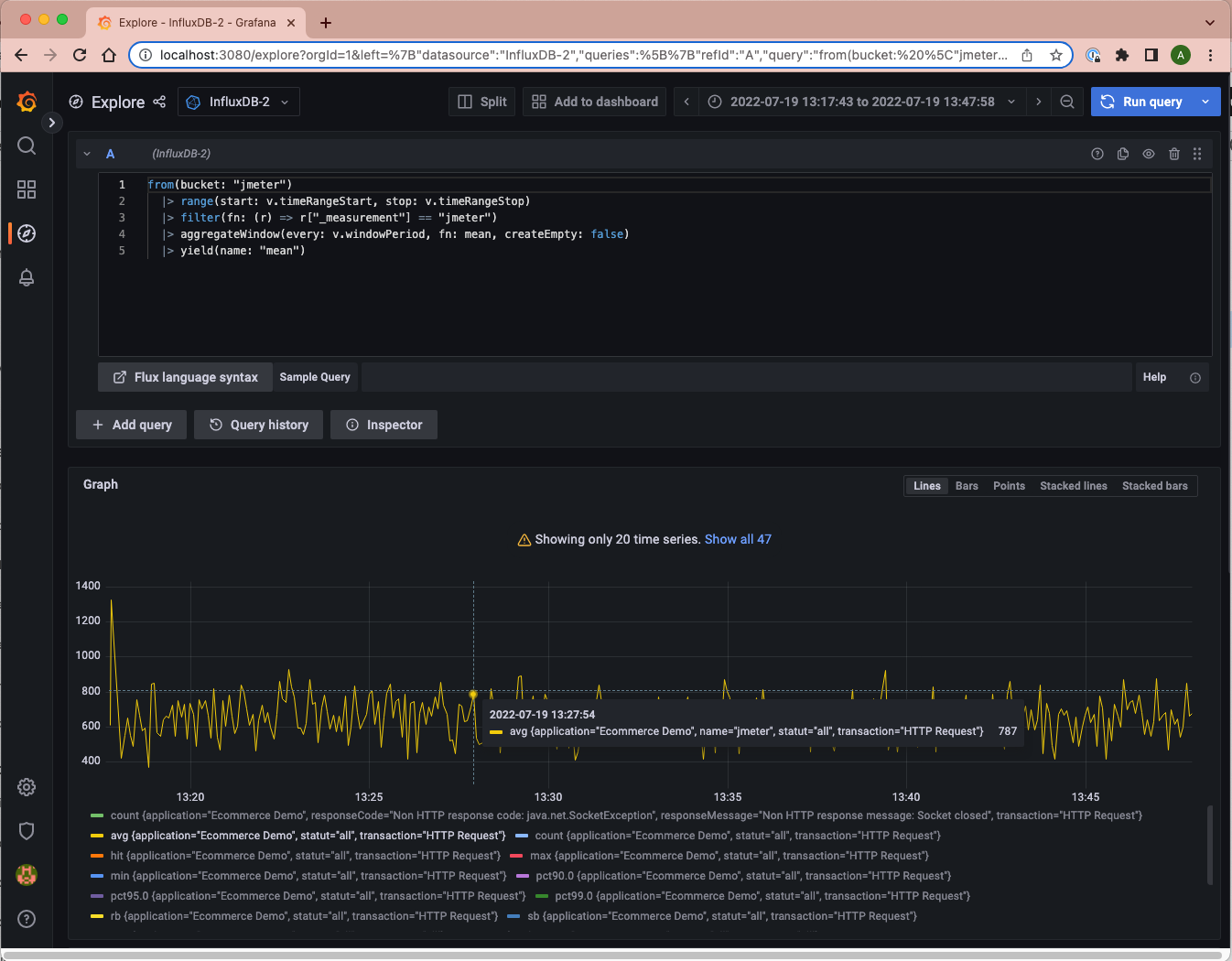The width and height of the screenshot is (1232, 961).
Task: Click the info icon next to Help
Action: pos(1195,378)
